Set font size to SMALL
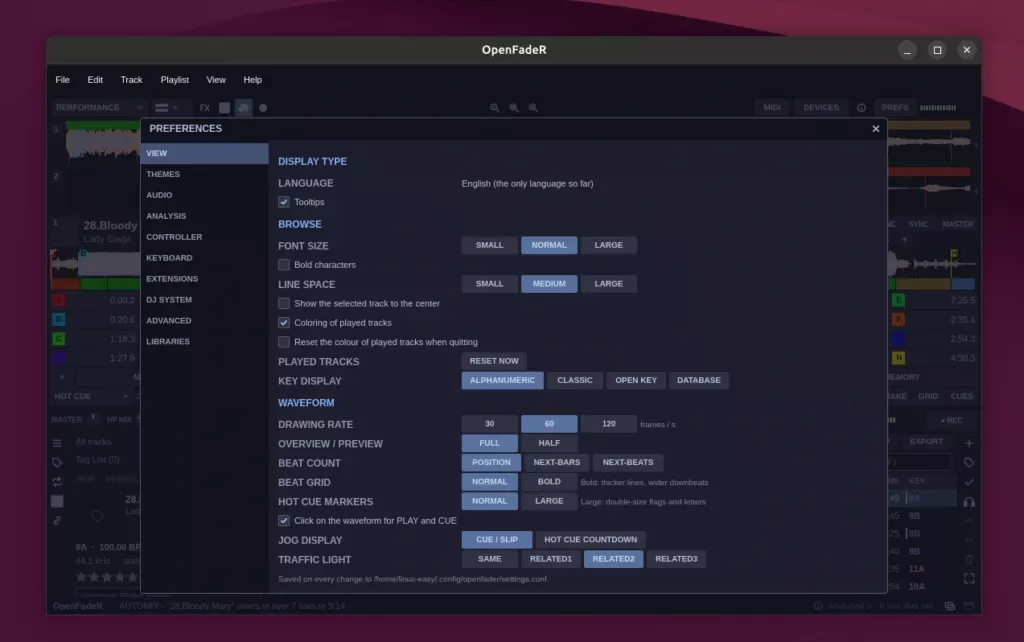 (x=489, y=245)
